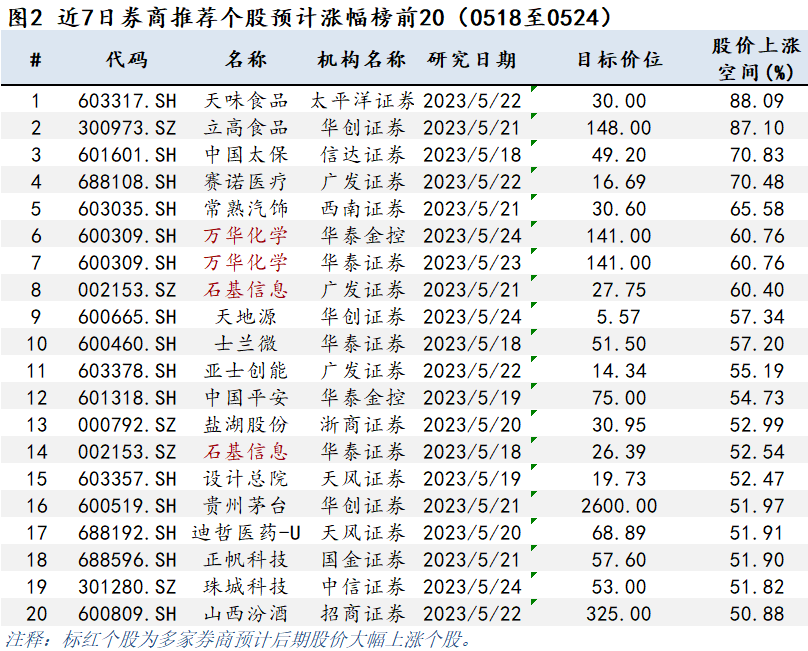Screen dimensions: 808x651
Task: Select date 2023/5/23 in row 7
Action: pyautogui.click(x=472, y=263)
